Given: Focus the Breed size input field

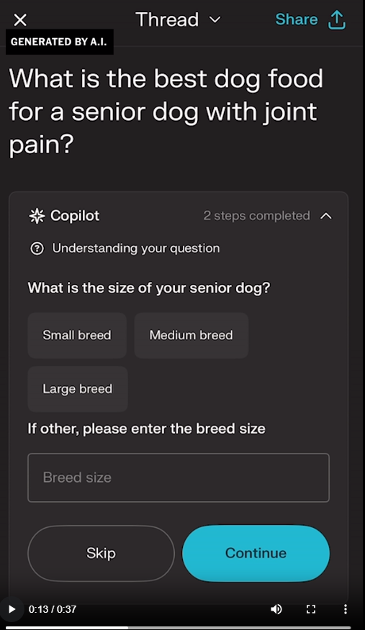Looking at the screenshot, I should tap(178, 478).
